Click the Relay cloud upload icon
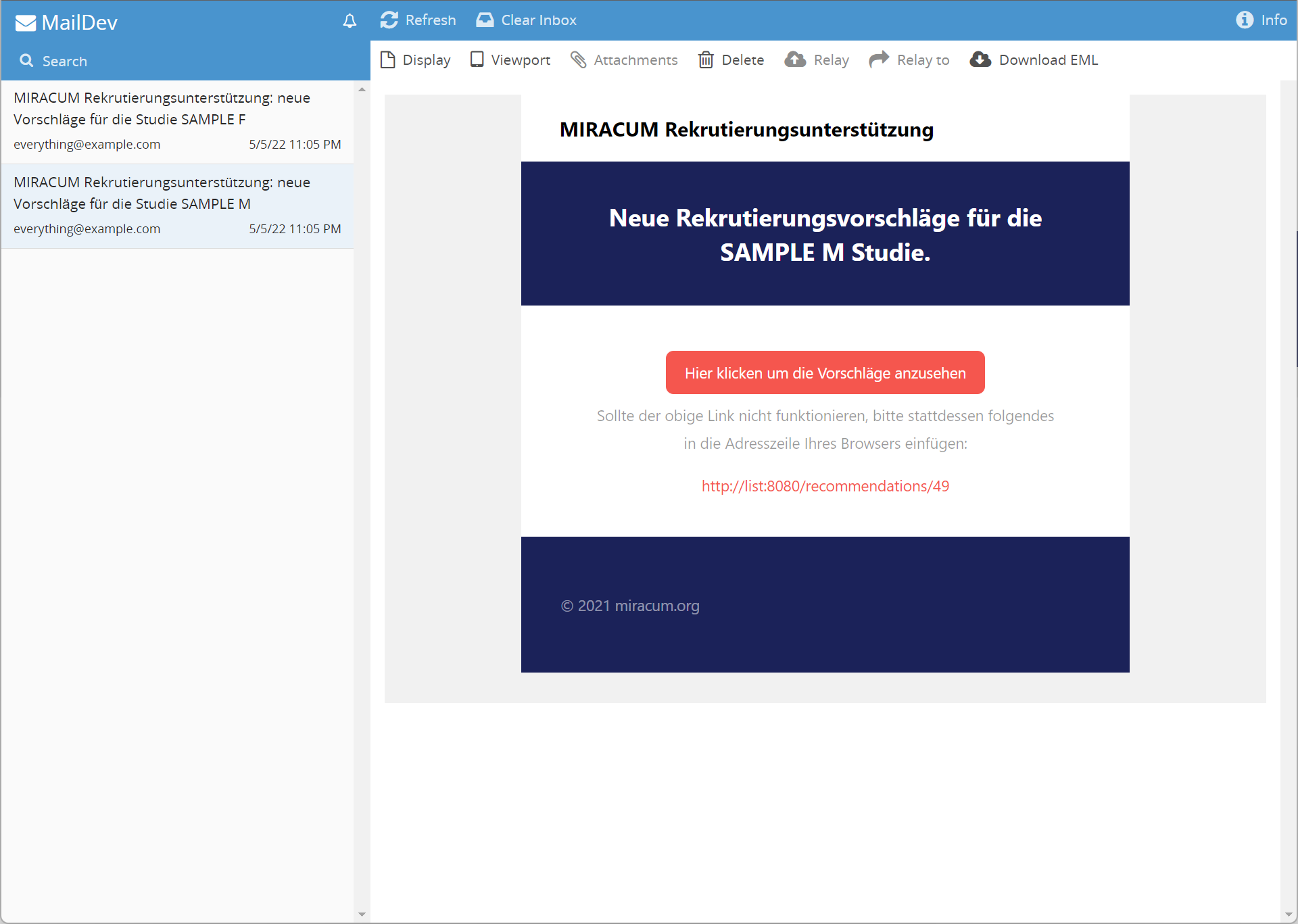The height and width of the screenshot is (924, 1298). pos(795,59)
